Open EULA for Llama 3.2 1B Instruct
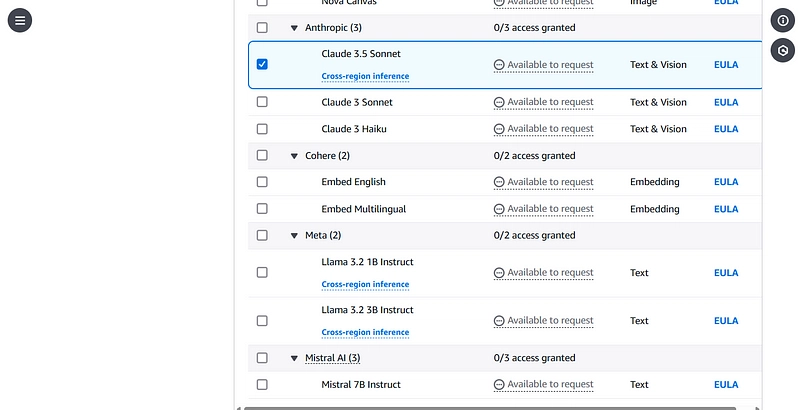This screenshot has height=410, width=800. tap(726, 273)
